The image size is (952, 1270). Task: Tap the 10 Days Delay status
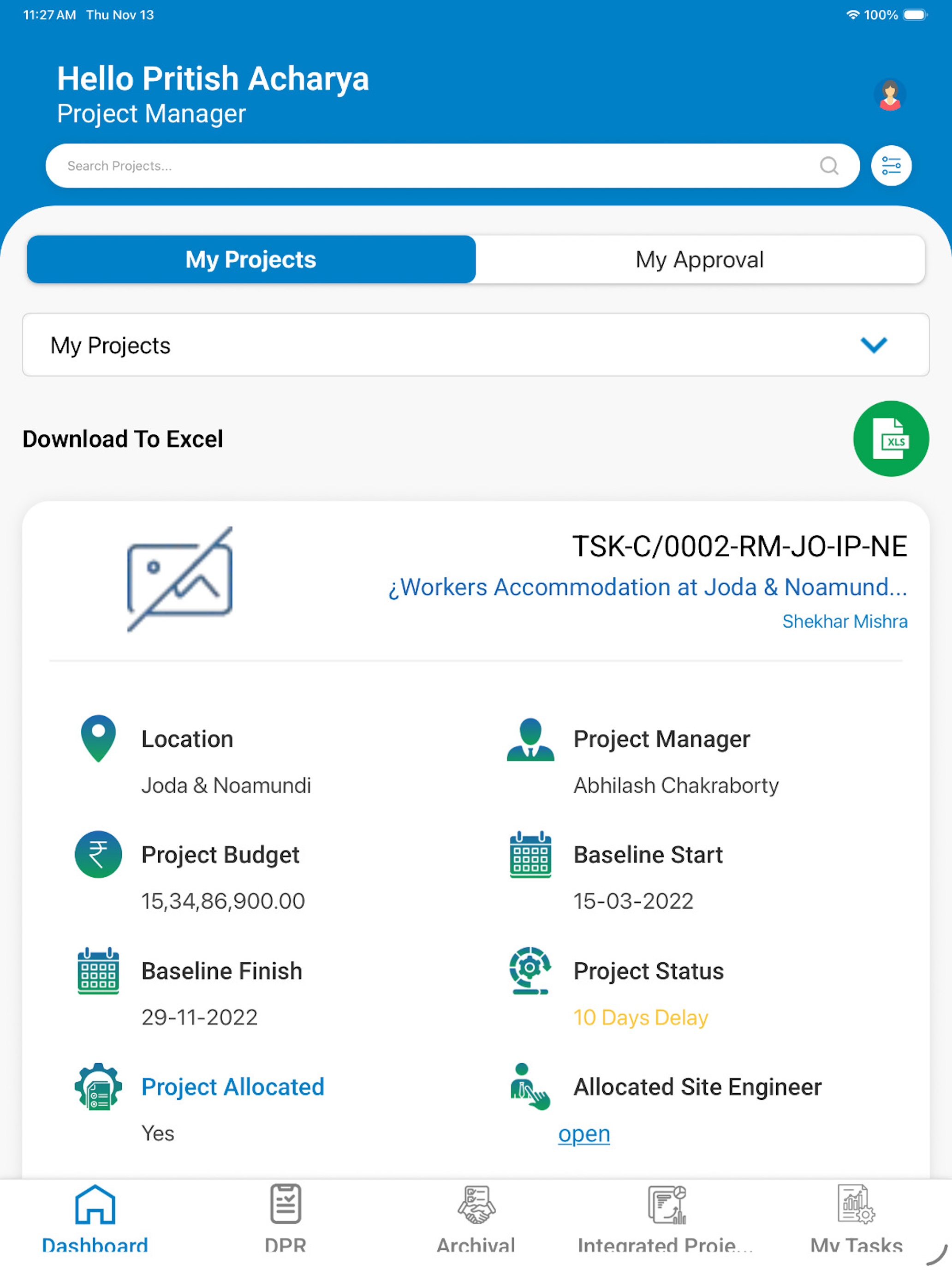(x=641, y=1018)
